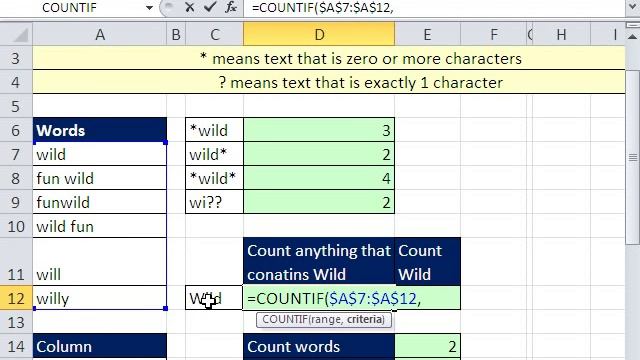Select the '*wild*' criteria cell
The image size is (640, 360).
[214, 178]
